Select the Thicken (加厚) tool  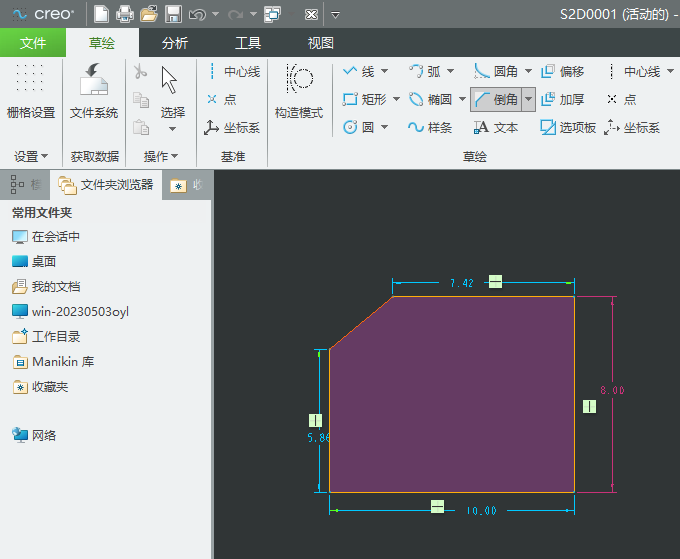pos(562,99)
